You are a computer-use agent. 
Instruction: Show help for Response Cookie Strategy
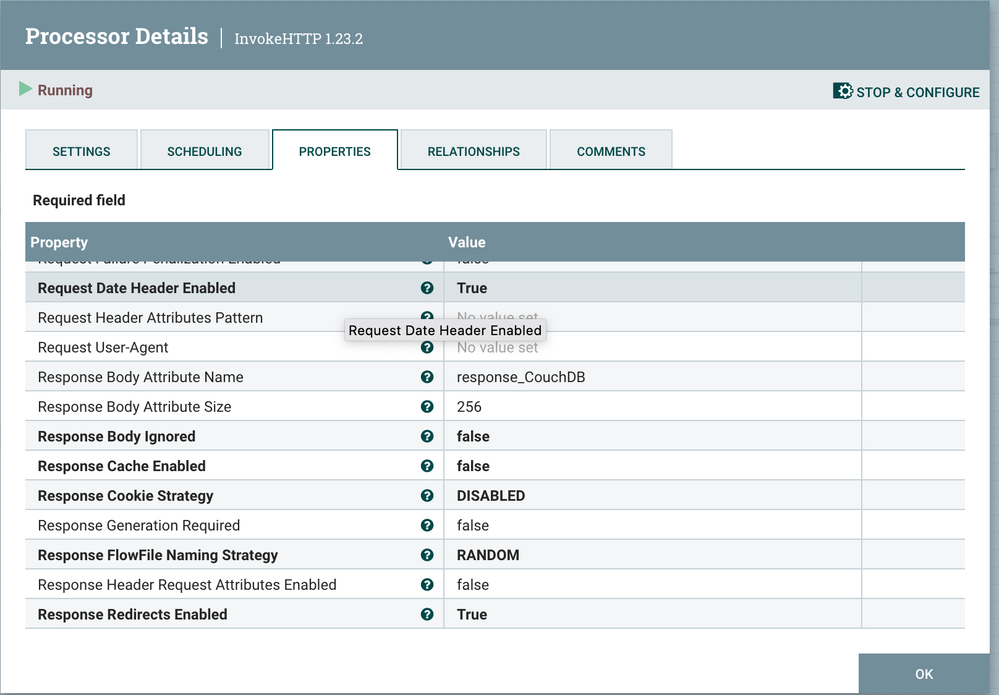[x=427, y=496]
